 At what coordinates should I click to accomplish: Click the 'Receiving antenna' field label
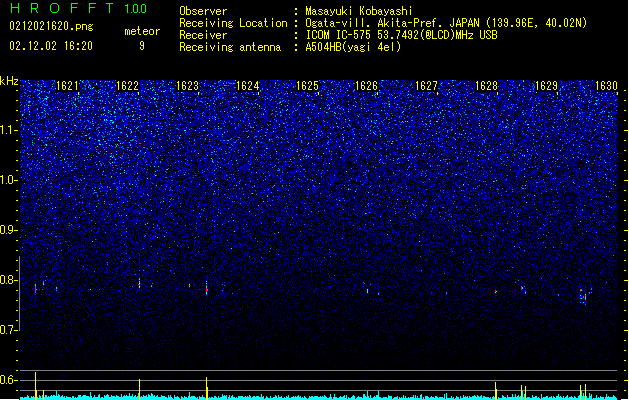230,47
